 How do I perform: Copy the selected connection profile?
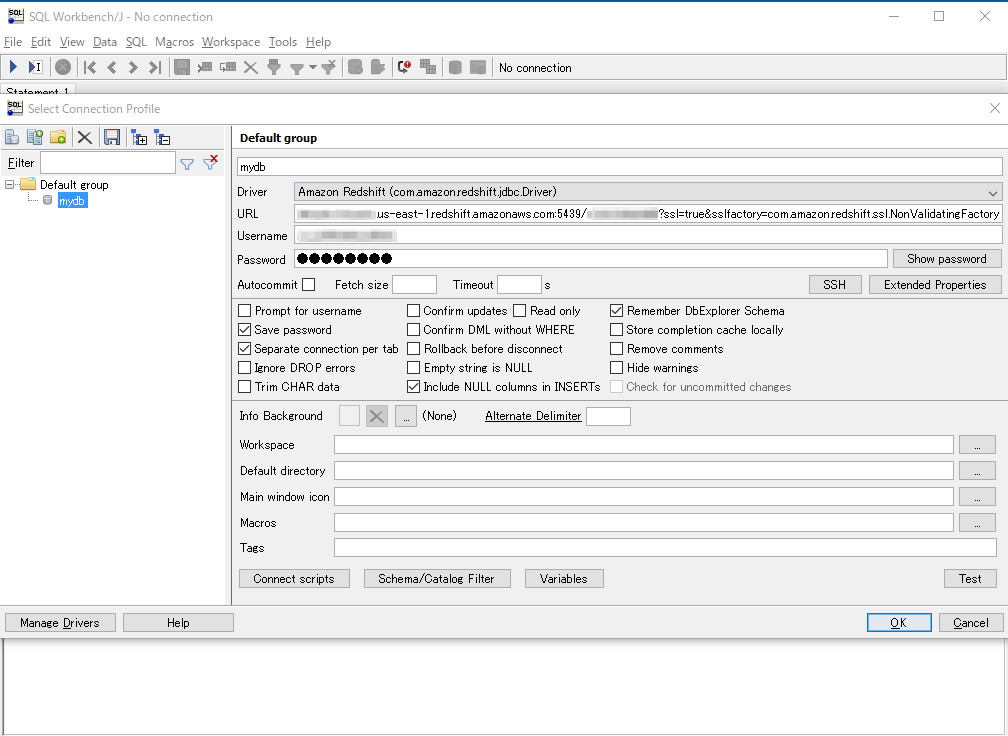click(33, 137)
